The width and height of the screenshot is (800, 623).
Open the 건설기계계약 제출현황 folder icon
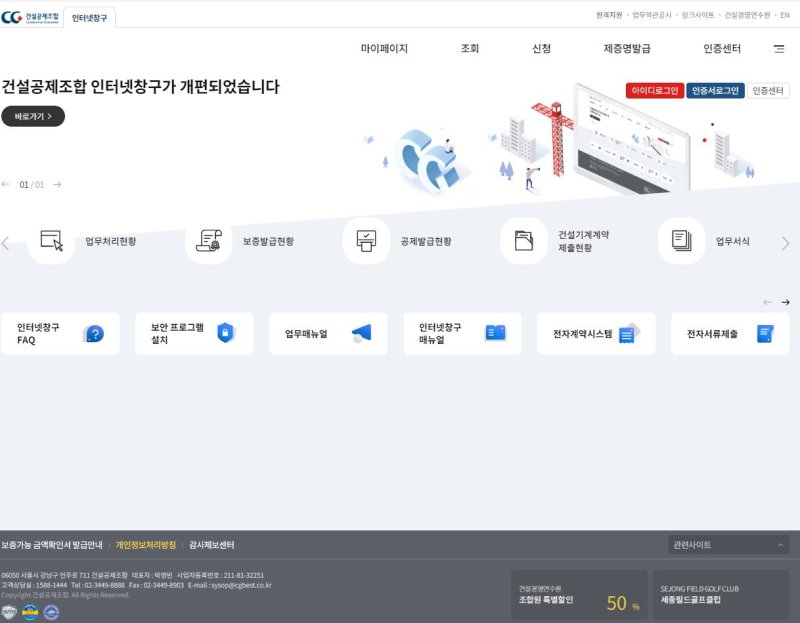[524, 241]
